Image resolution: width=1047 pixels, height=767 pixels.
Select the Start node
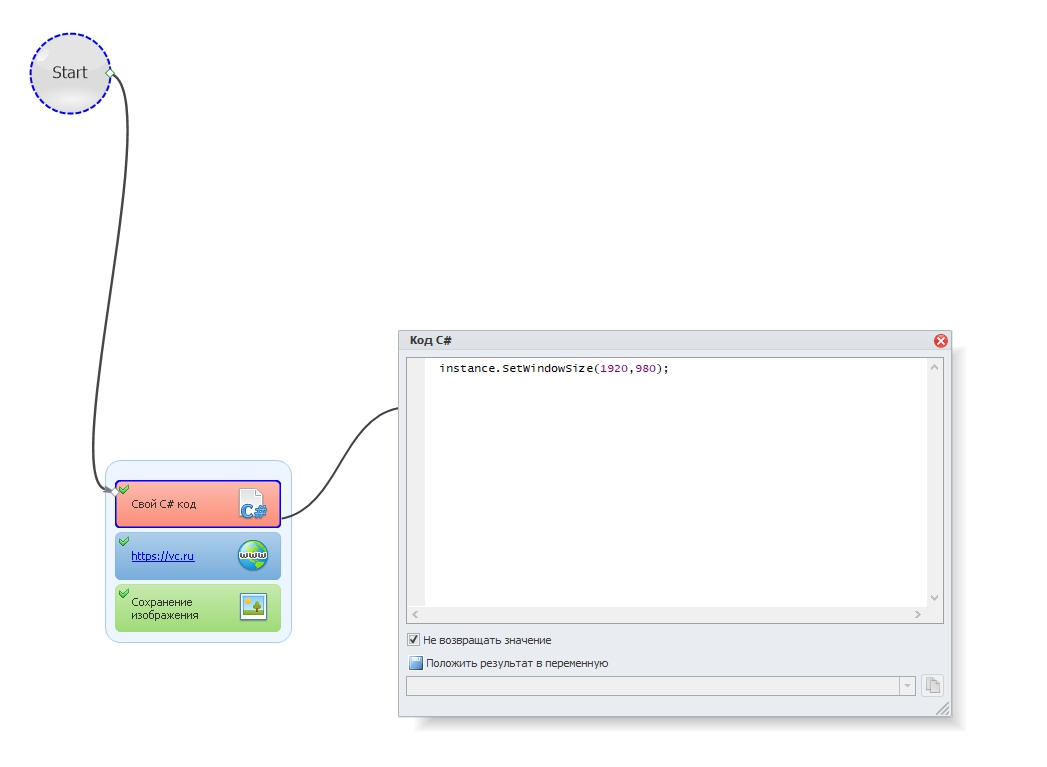click(x=70, y=73)
